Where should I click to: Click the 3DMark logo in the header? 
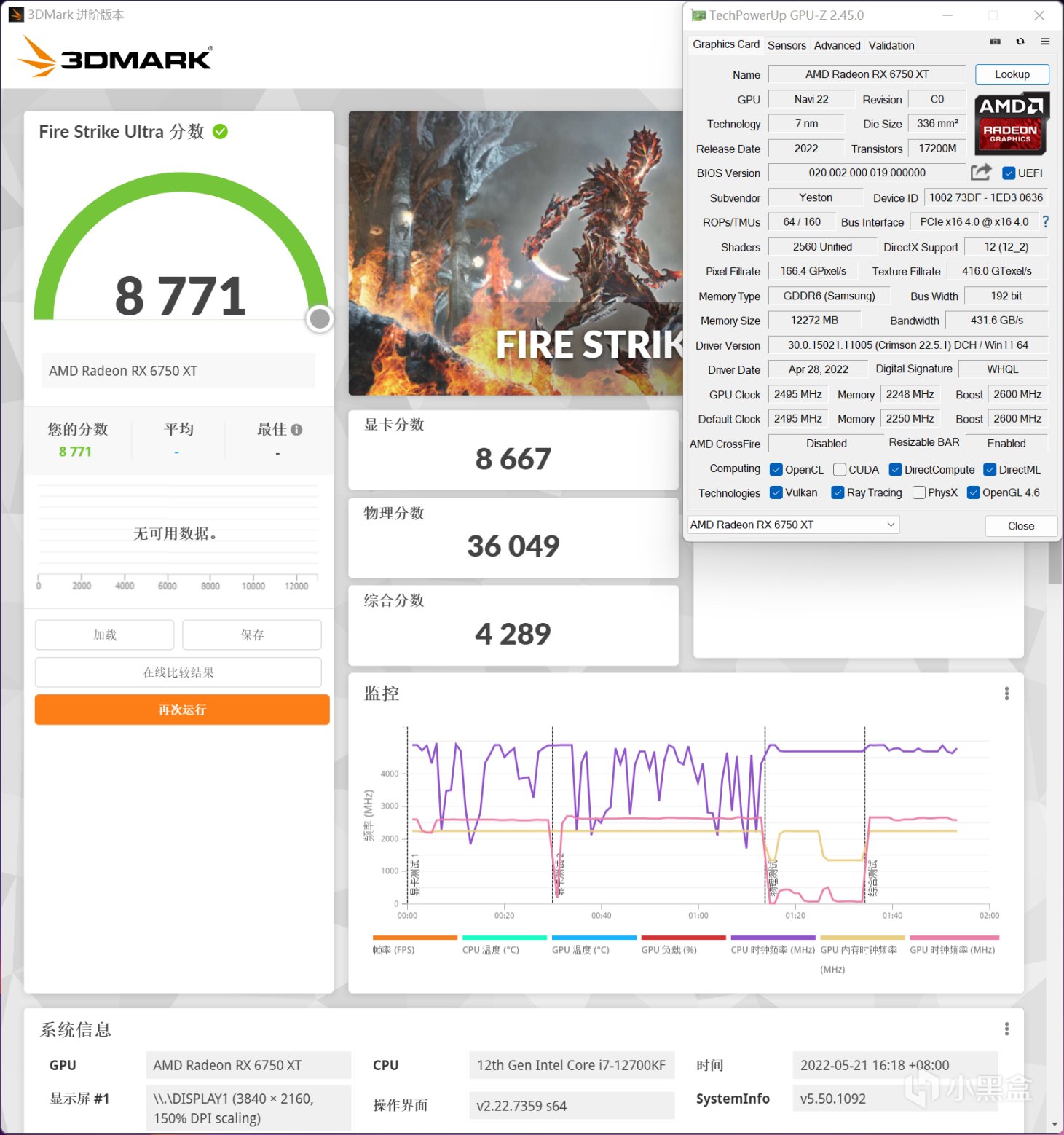point(115,56)
